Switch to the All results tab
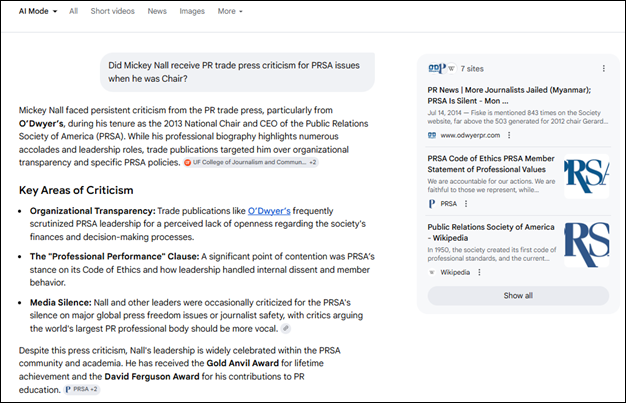This screenshot has width=626, height=403. pyautogui.click(x=73, y=11)
